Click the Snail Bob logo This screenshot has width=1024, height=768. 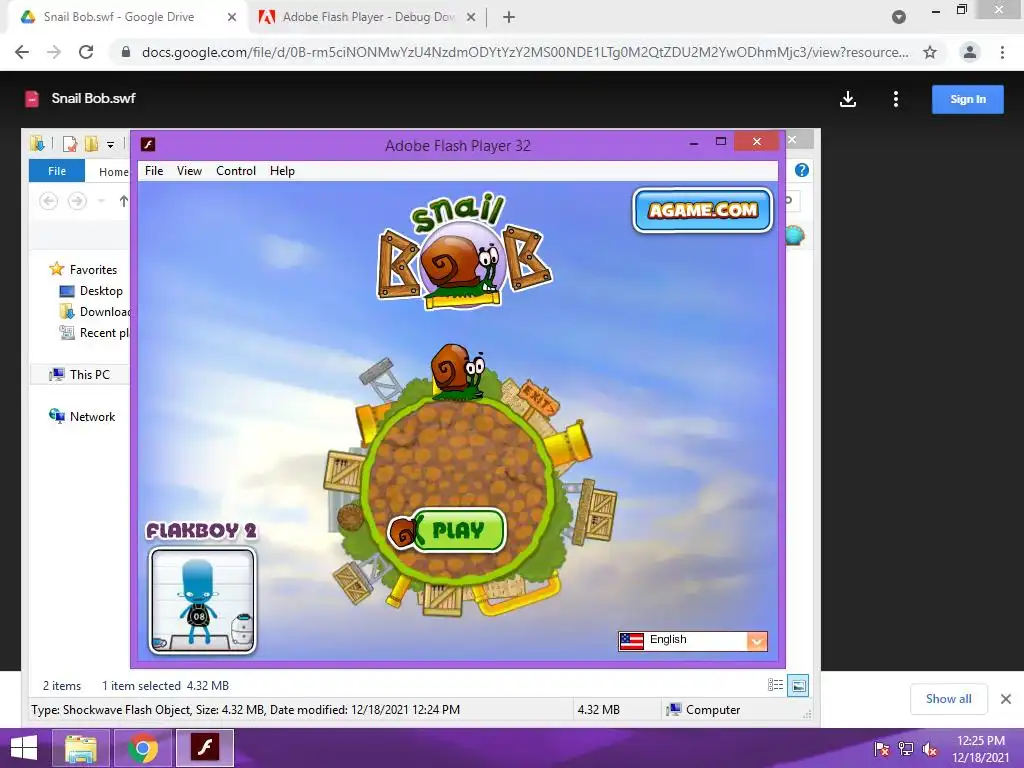[464, 251]
